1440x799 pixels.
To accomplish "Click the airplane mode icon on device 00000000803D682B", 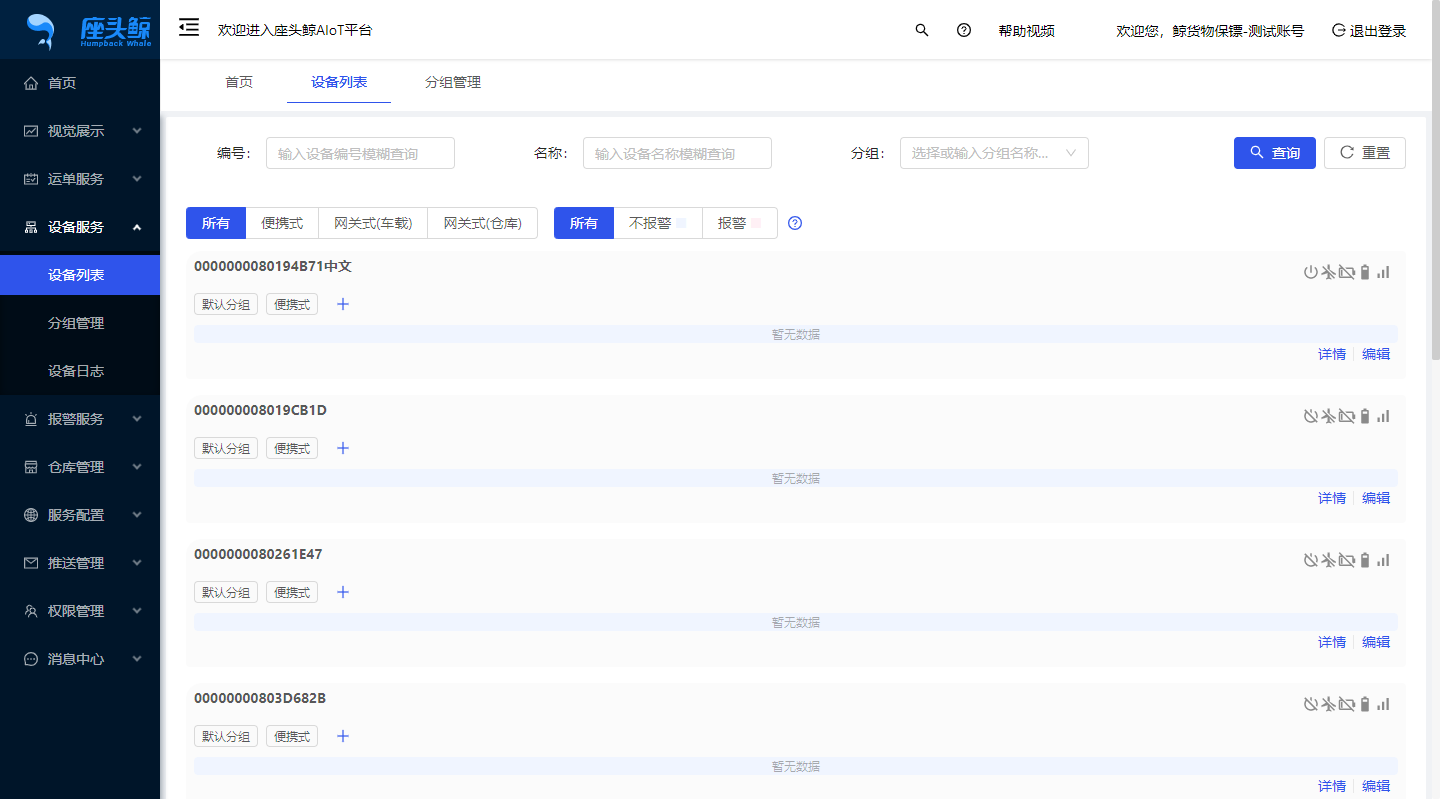I will point(1328,704).
